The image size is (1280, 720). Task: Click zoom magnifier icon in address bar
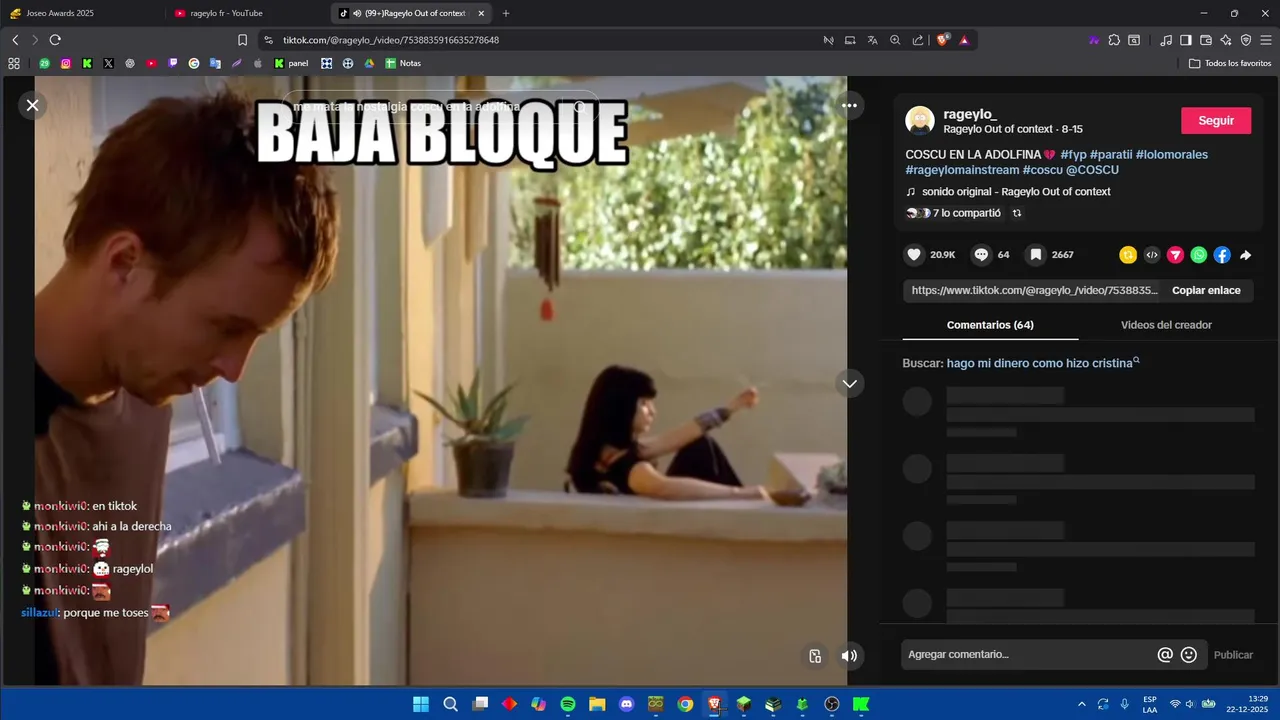895,40
